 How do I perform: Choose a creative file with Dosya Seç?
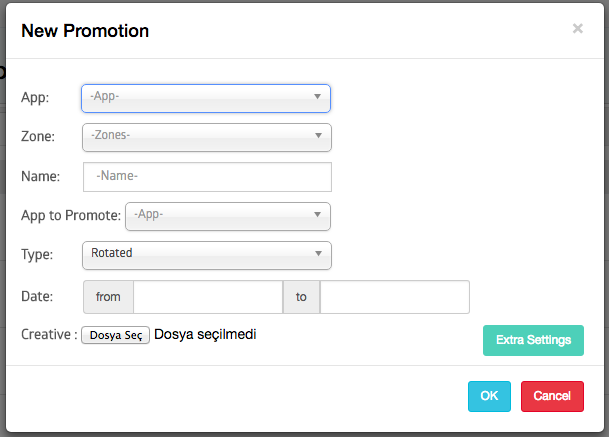coord(115,335)
